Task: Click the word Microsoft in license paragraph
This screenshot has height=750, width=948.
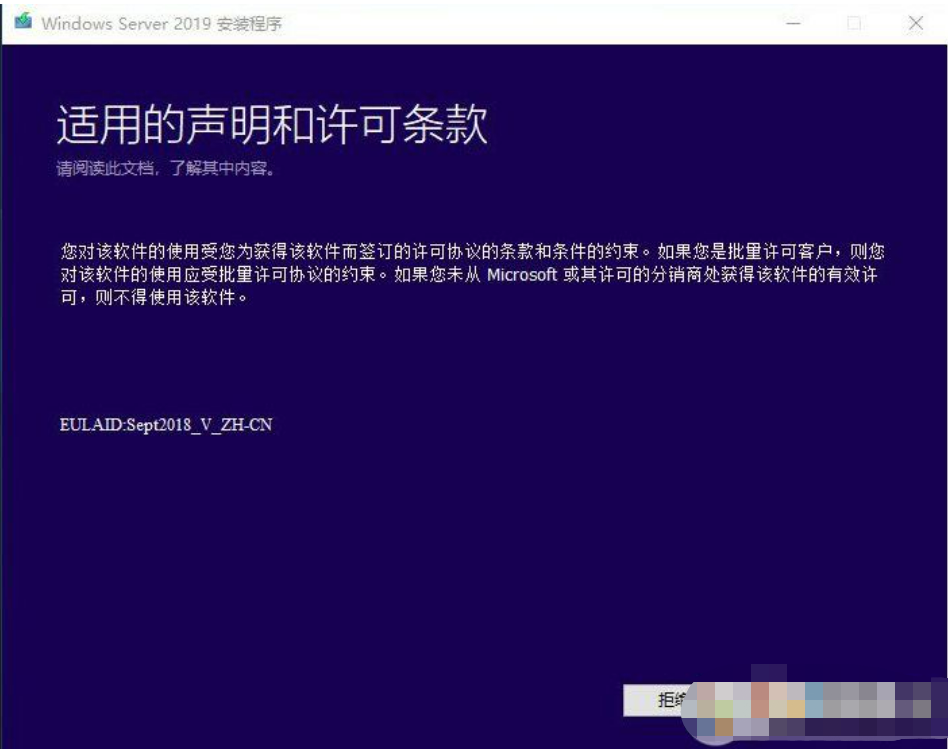Action: (x=522, y=275)
